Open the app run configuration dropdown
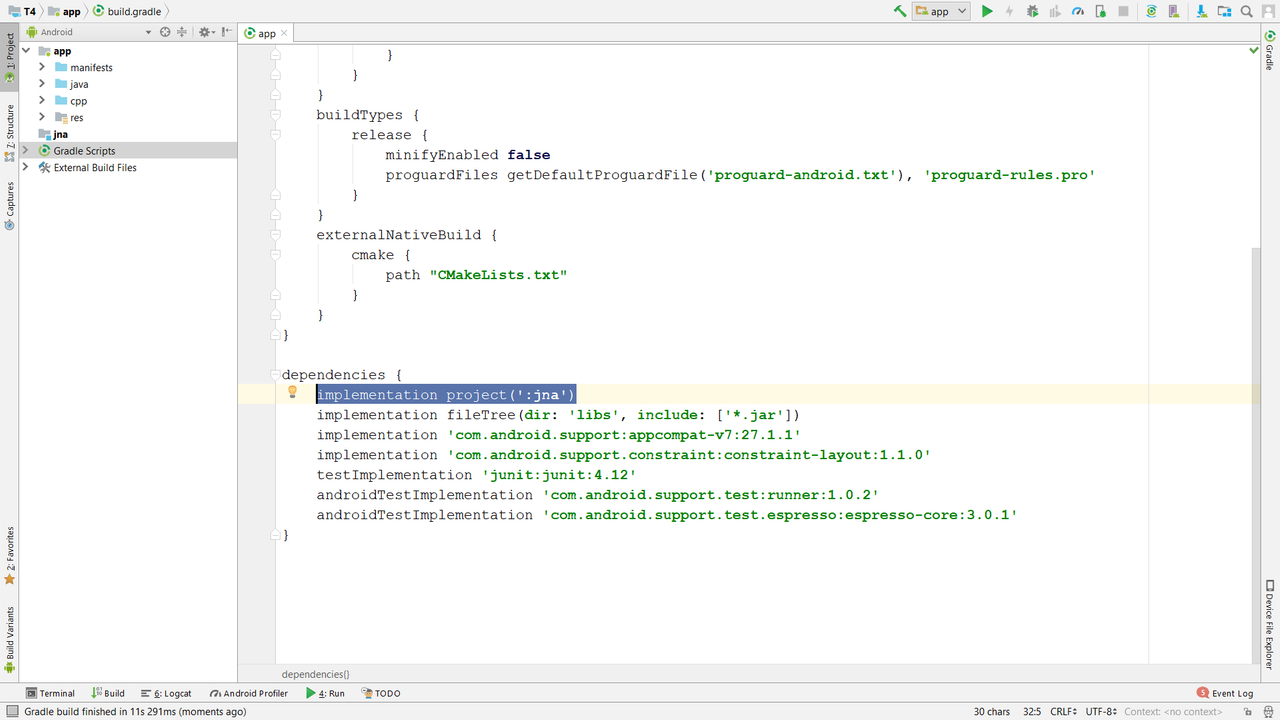Image resolution: width=1280 pixels, height=720 pixels. pyautogui.click(x=941, y=11)
